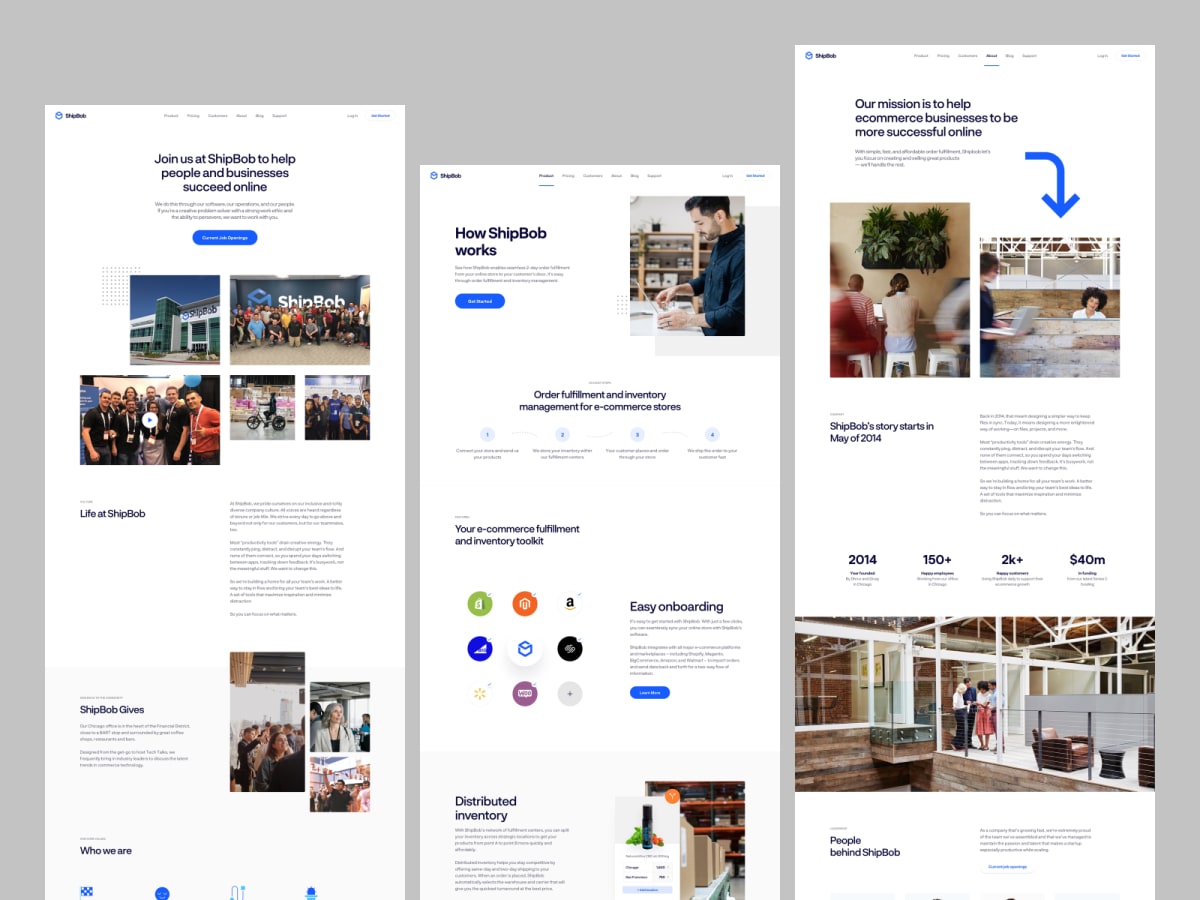Image resolution: width=1200 pixels, height=900 pixels.
Task: Click Get Started in the mission page header
Action: tap(1131, 56)
